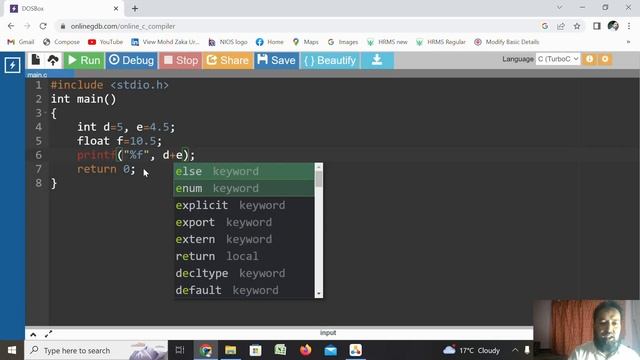Toggle the browser side panel icon
640x360 pixels.
(x=597, y=26)
